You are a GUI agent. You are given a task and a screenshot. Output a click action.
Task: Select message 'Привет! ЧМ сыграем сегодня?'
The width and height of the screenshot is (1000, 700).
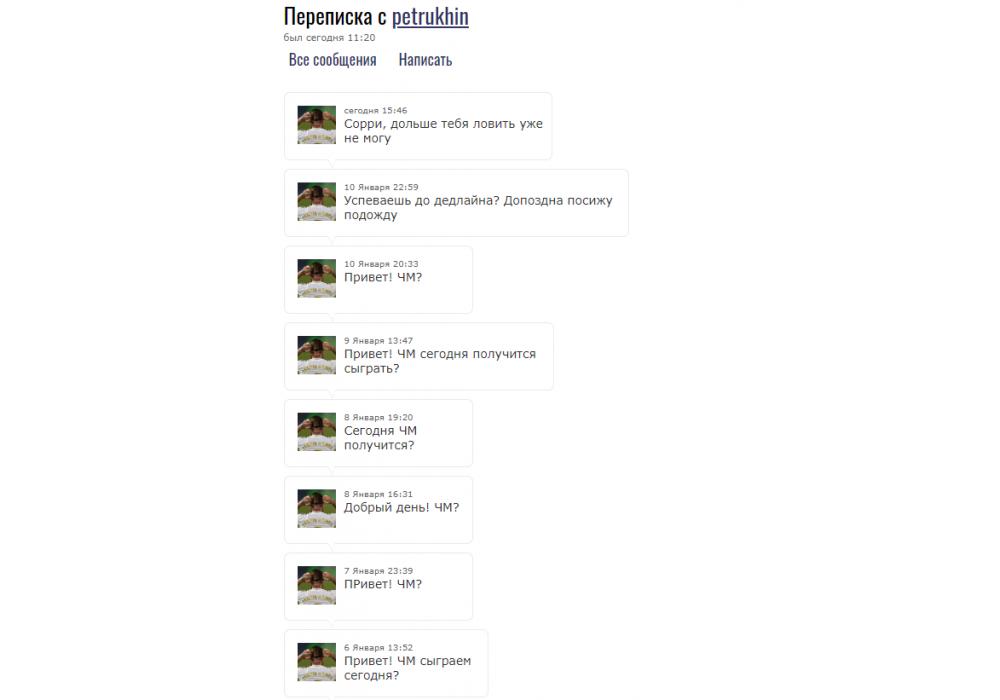pos(408,667)
